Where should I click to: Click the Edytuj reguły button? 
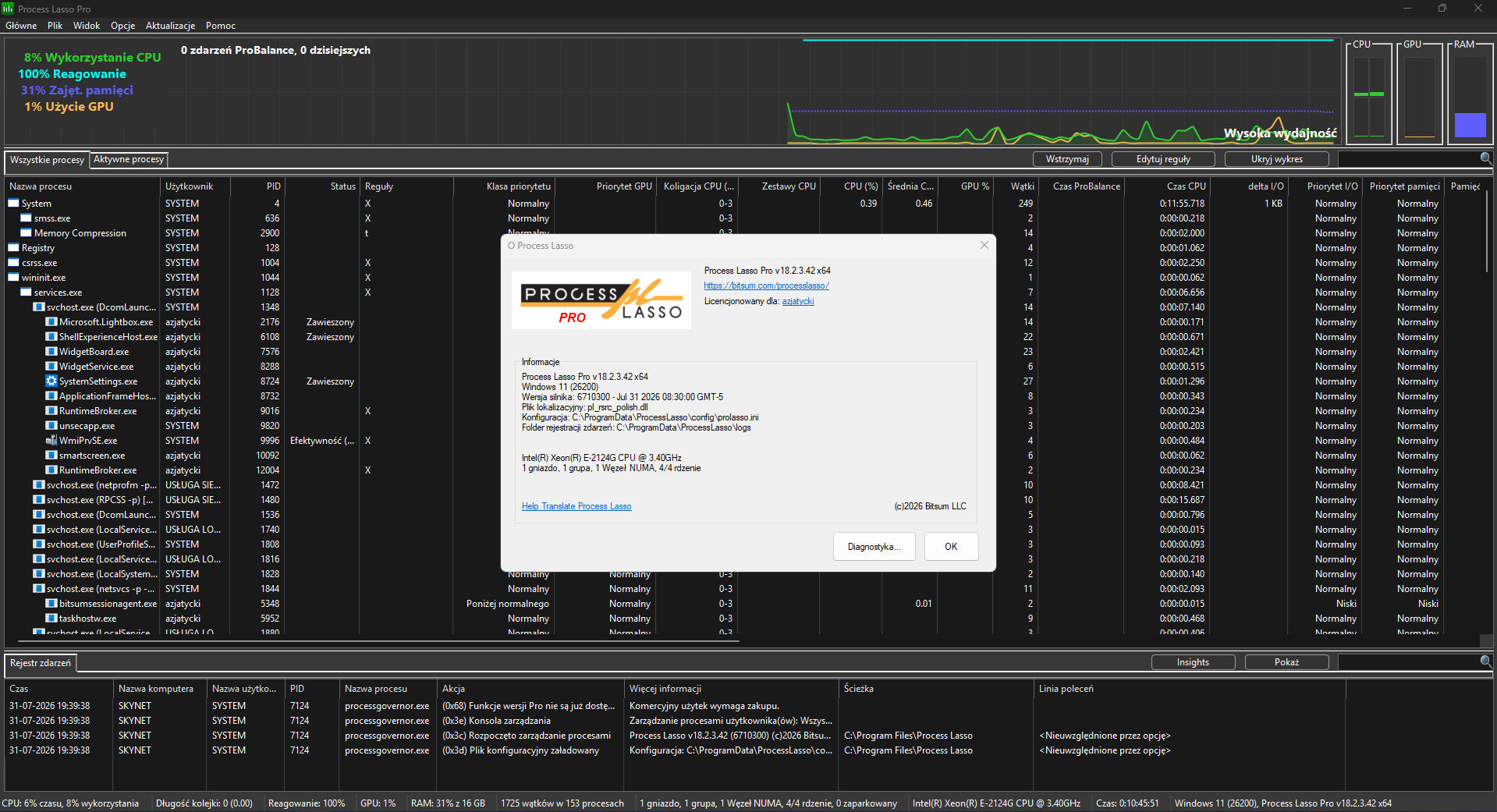1163,159
